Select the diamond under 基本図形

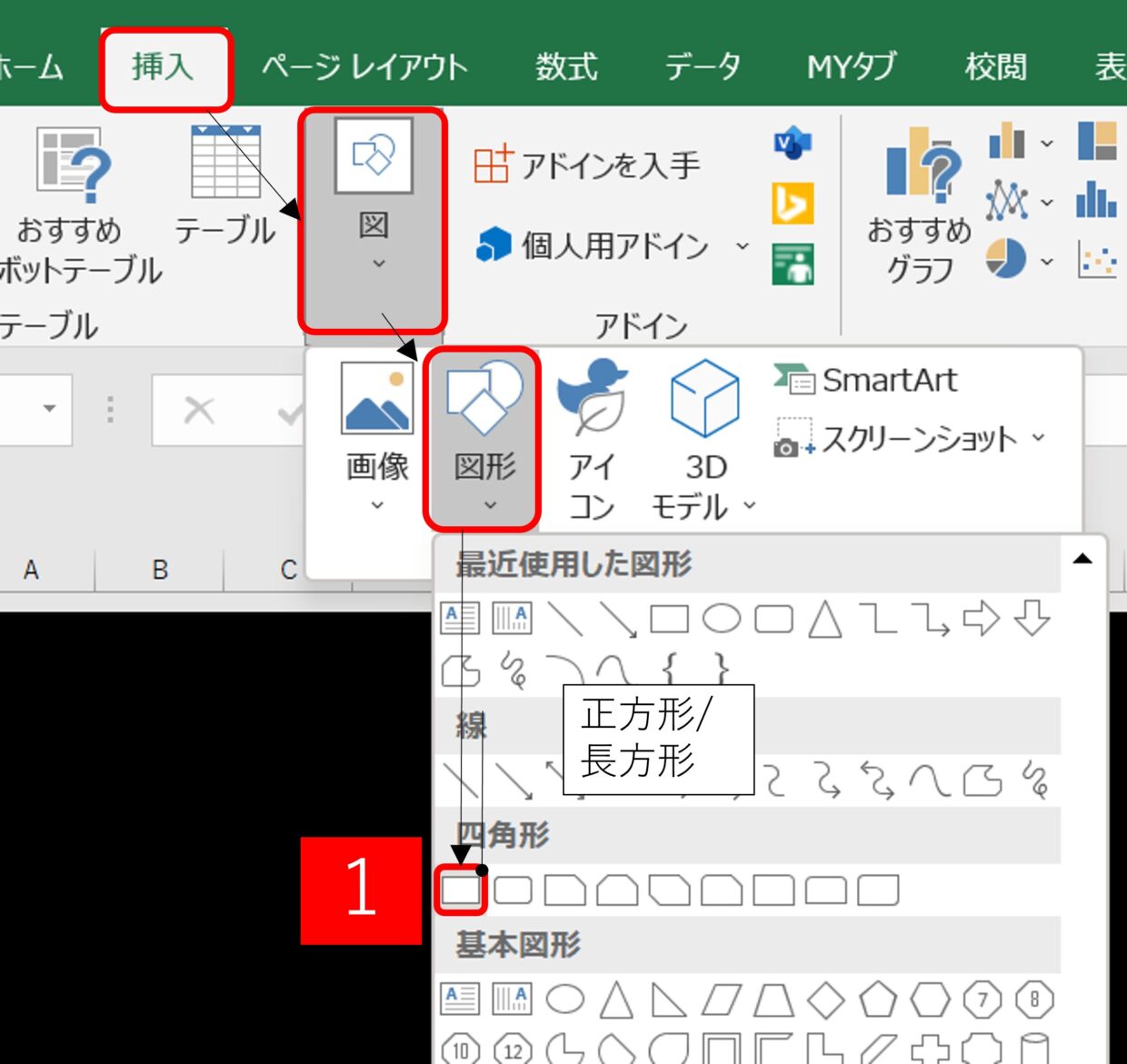(x=825, y=999)
